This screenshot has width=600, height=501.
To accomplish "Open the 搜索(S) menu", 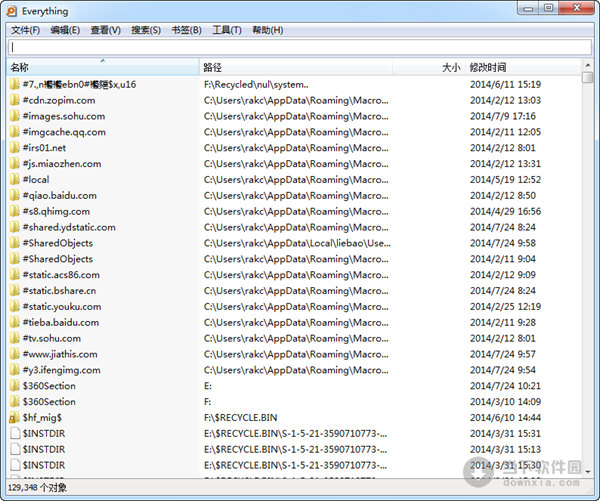I will pos(146,30).
